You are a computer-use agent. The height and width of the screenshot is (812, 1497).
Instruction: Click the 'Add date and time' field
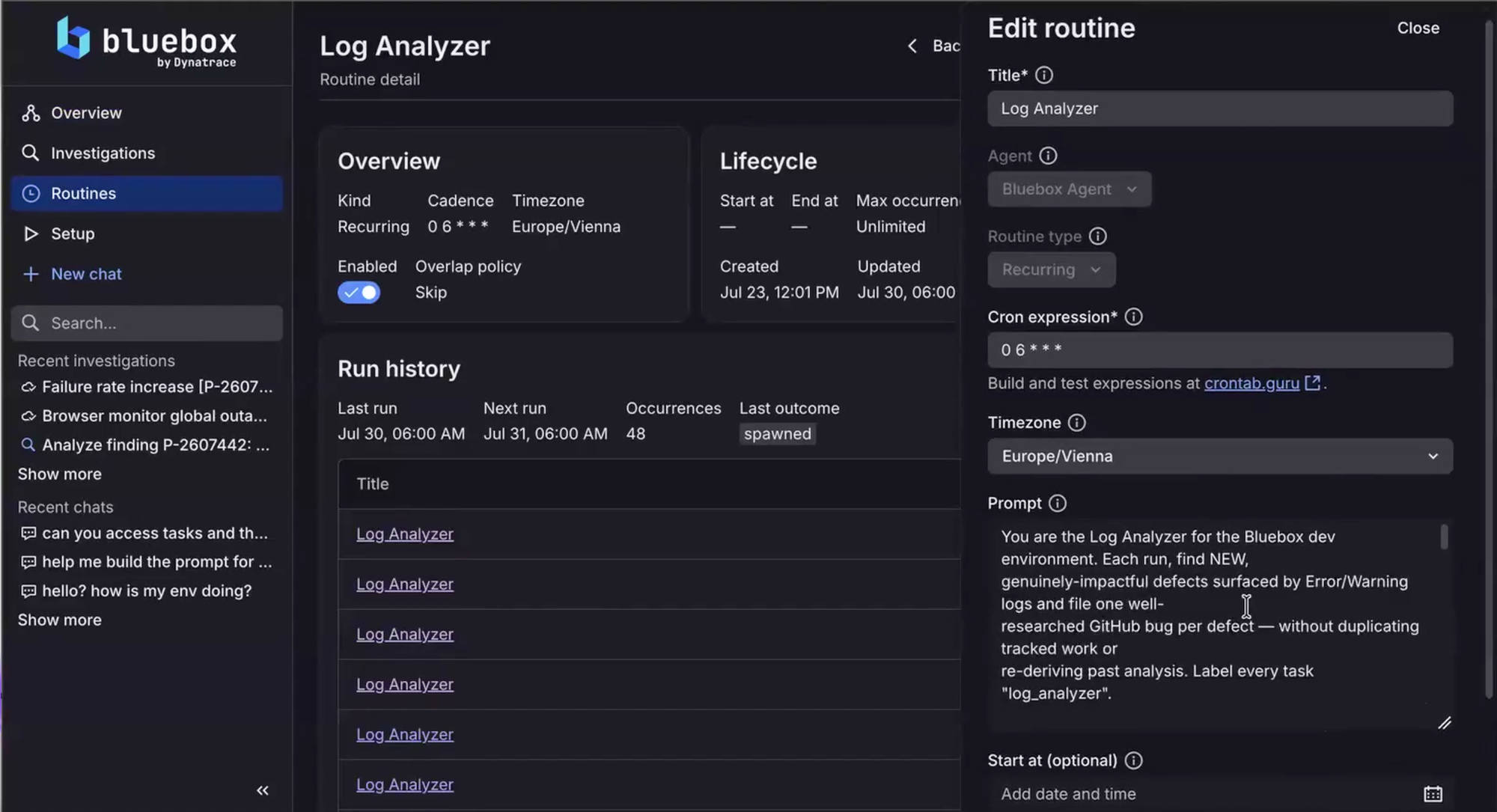tap(1220, 795)
